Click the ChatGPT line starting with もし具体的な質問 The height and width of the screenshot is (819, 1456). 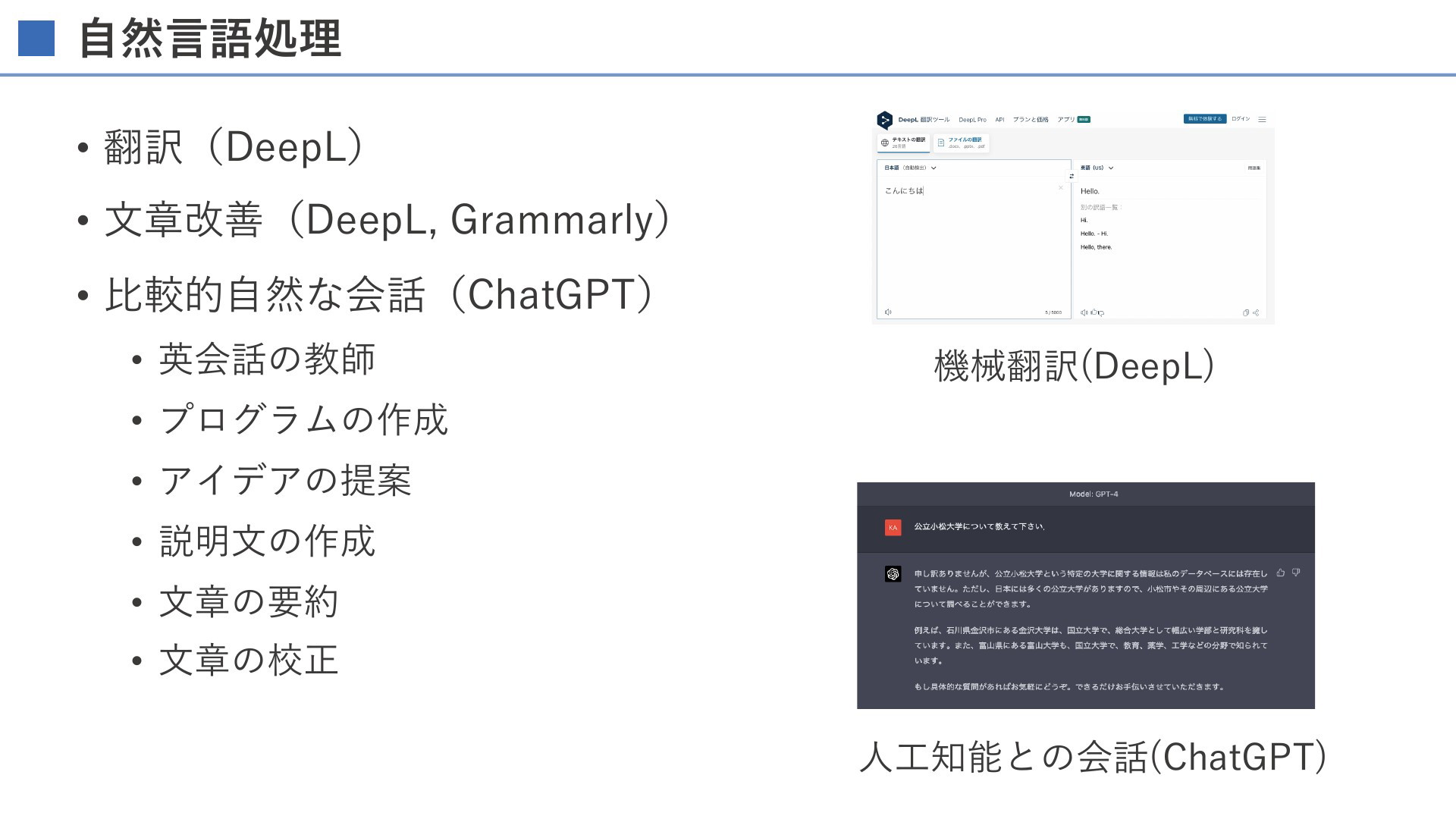point(1069,687)
